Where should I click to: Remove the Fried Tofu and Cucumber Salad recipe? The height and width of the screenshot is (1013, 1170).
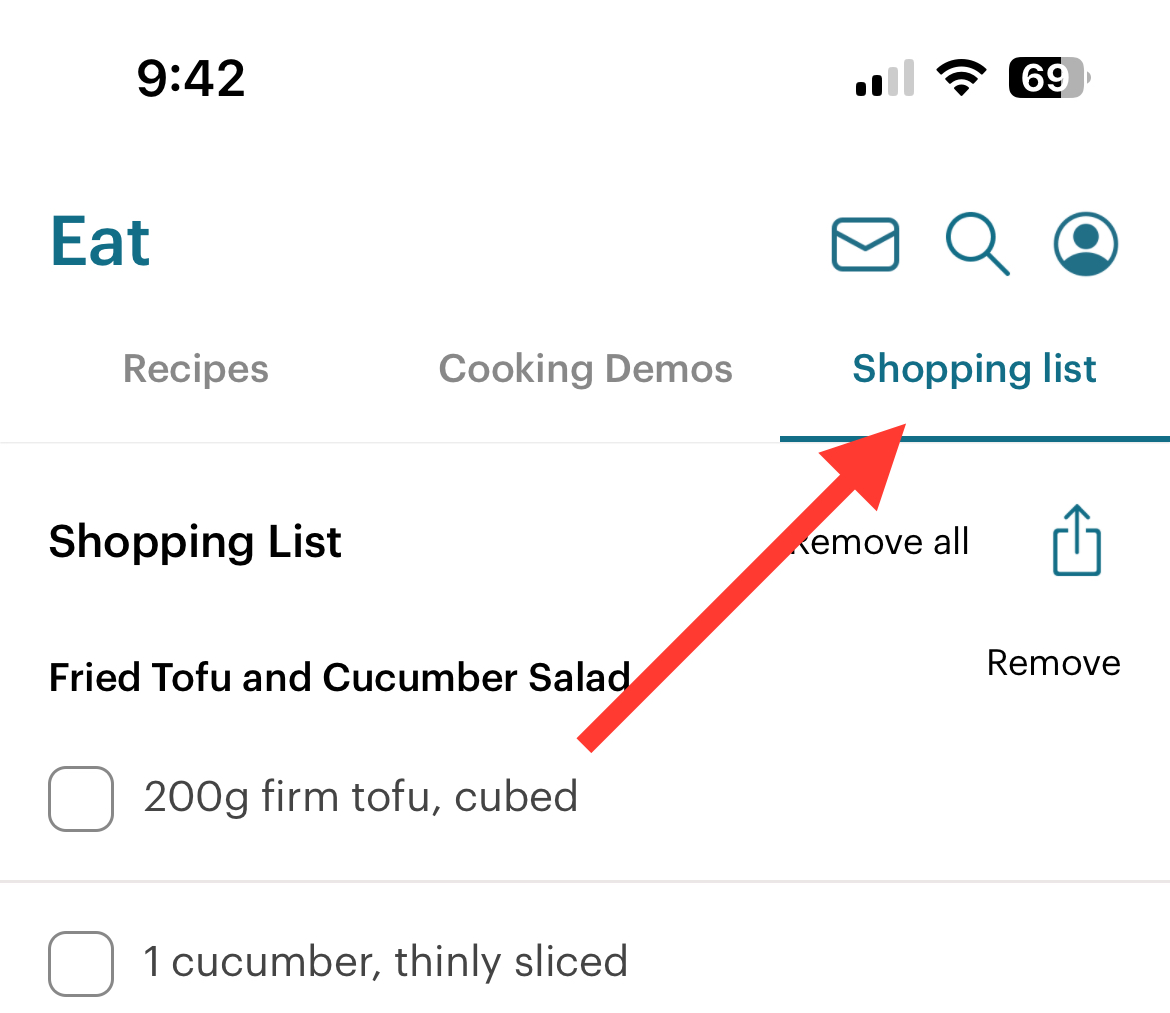pos(1054,662)
